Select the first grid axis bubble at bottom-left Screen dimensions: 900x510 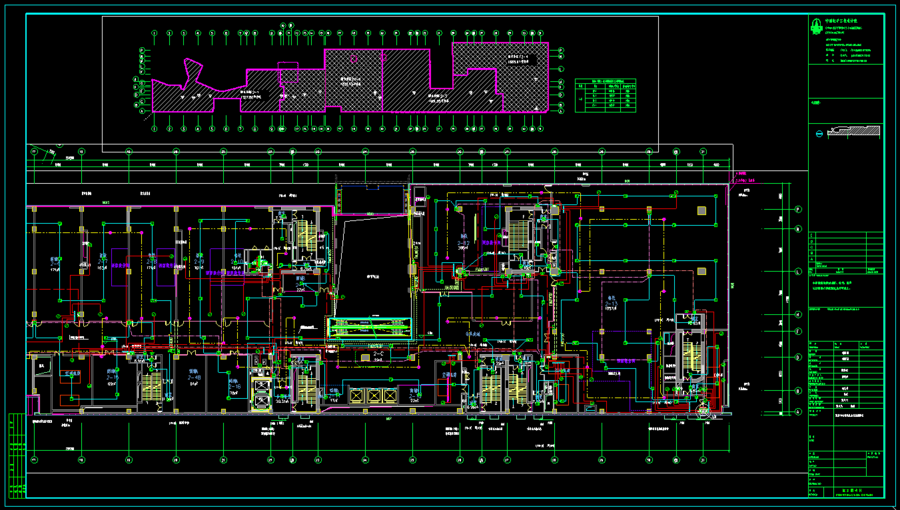point(34,460)
